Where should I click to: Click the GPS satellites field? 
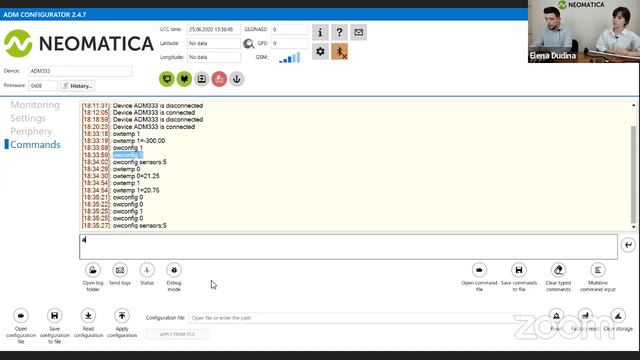[x=289, y=43]
